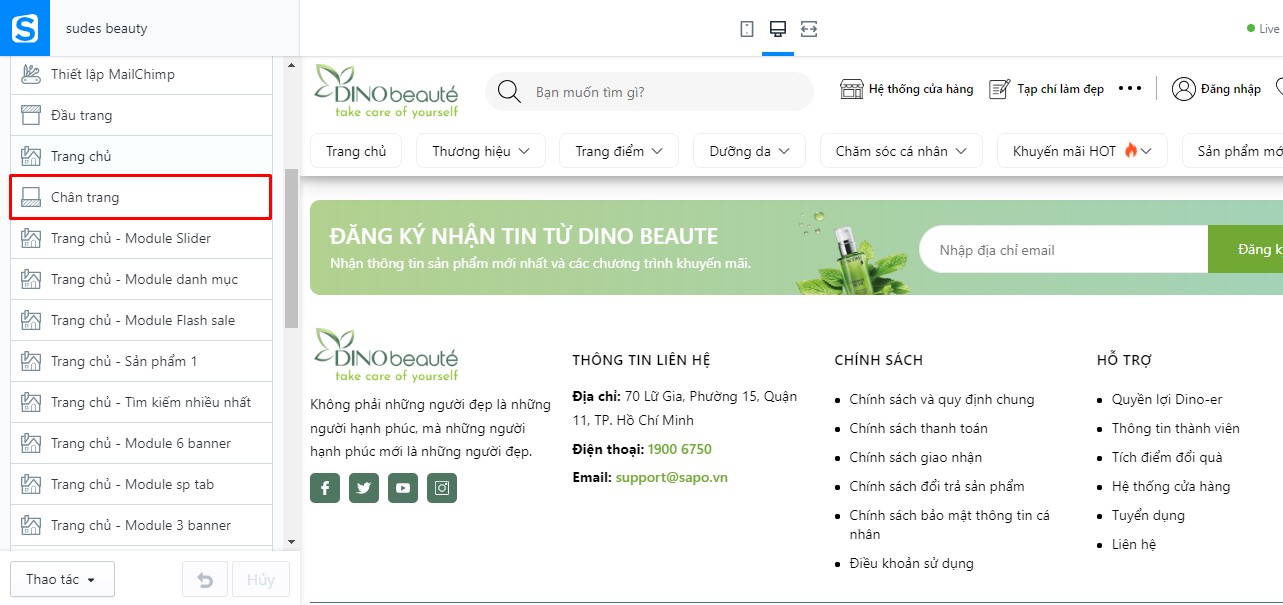1283x605 pixels.
Task: Switch to full-width preview icon
Action: pyautogui.click(x=809, y=29)
